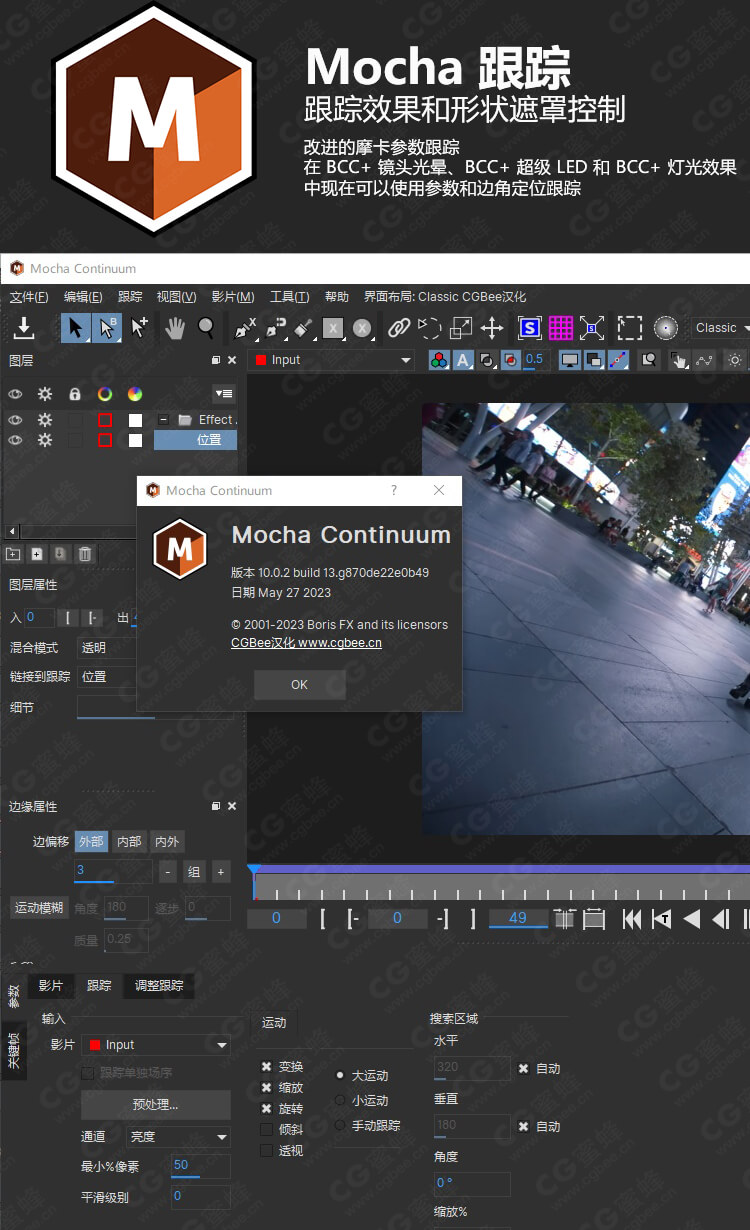Toggle visibility eye of the Effect group
Image resolution: width=750 pixels, height=1230 pixels.
(15, 420)
